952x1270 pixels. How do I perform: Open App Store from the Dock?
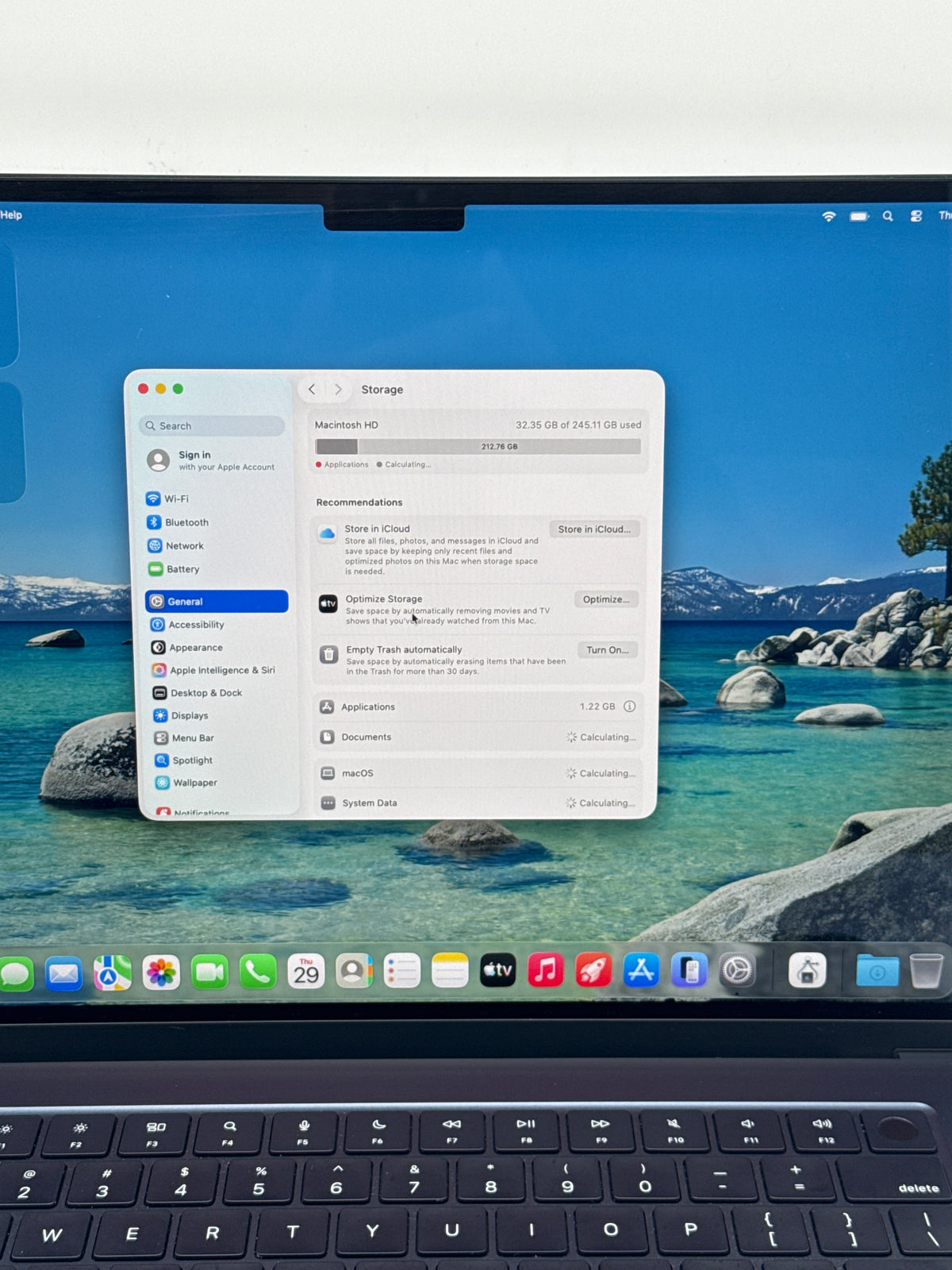[641, 970]
